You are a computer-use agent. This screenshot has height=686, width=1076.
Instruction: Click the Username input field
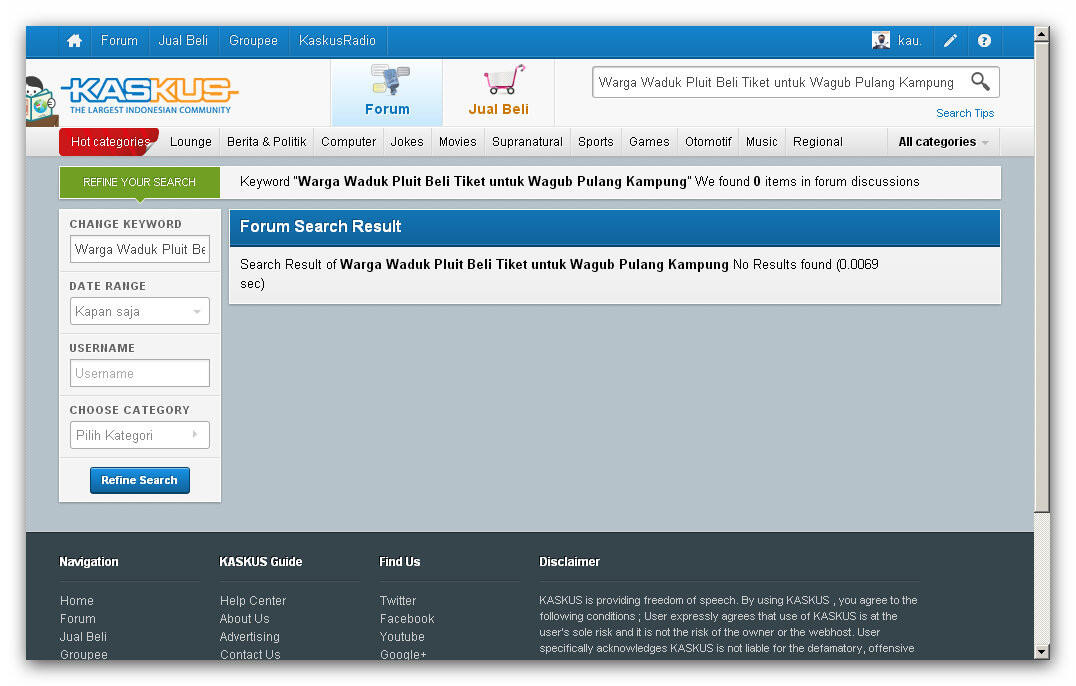140,373
